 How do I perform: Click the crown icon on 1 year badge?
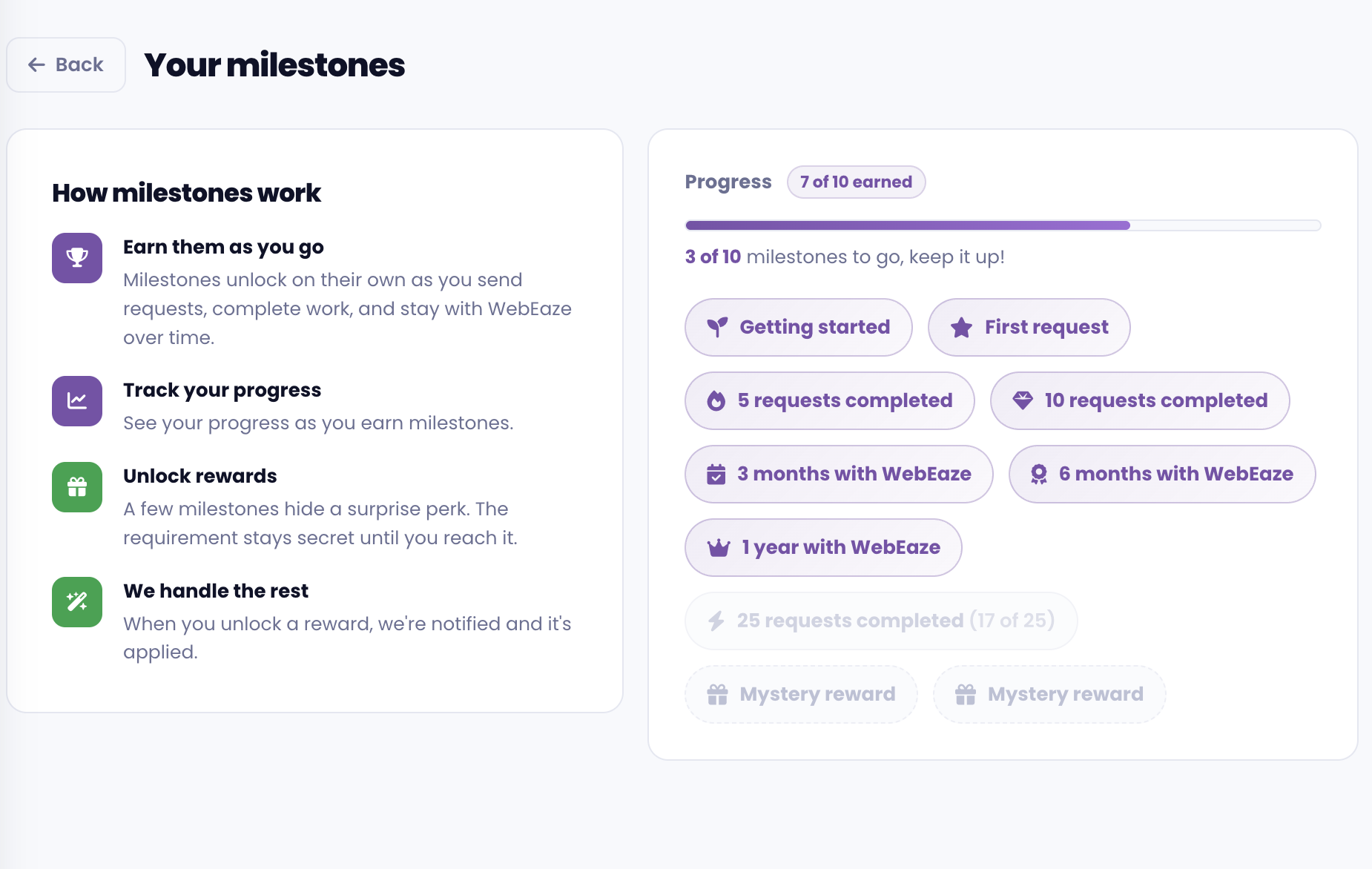tap(719, 548)
